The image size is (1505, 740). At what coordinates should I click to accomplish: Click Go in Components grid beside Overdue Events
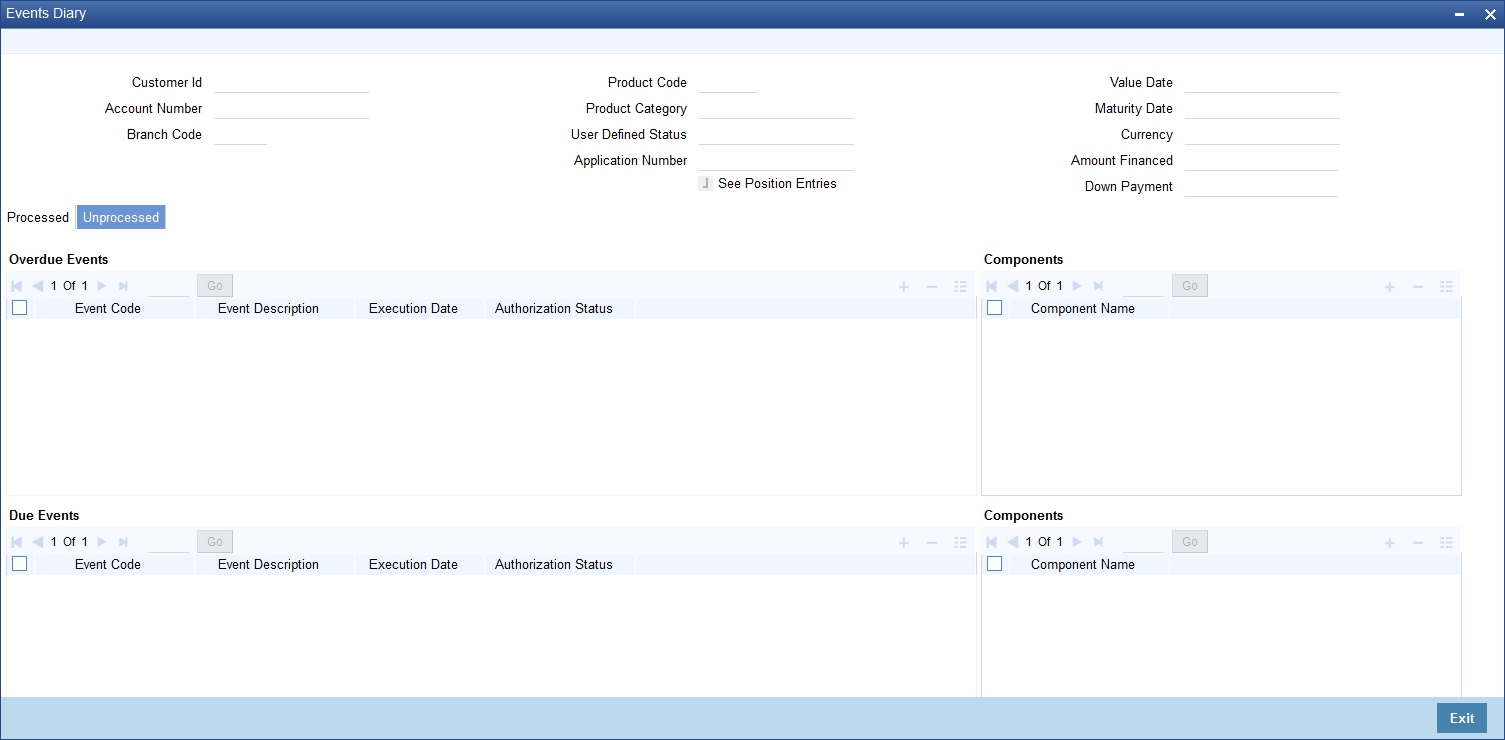click(x=1190, y=286)
